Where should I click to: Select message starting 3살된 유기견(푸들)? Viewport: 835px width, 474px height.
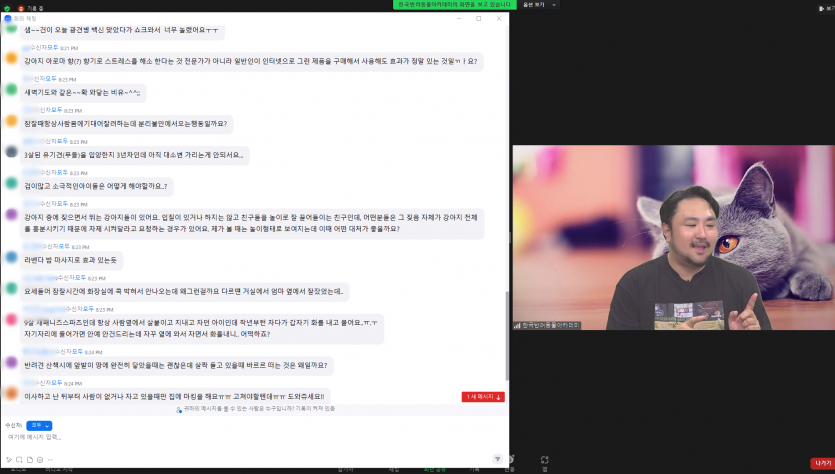134,155
